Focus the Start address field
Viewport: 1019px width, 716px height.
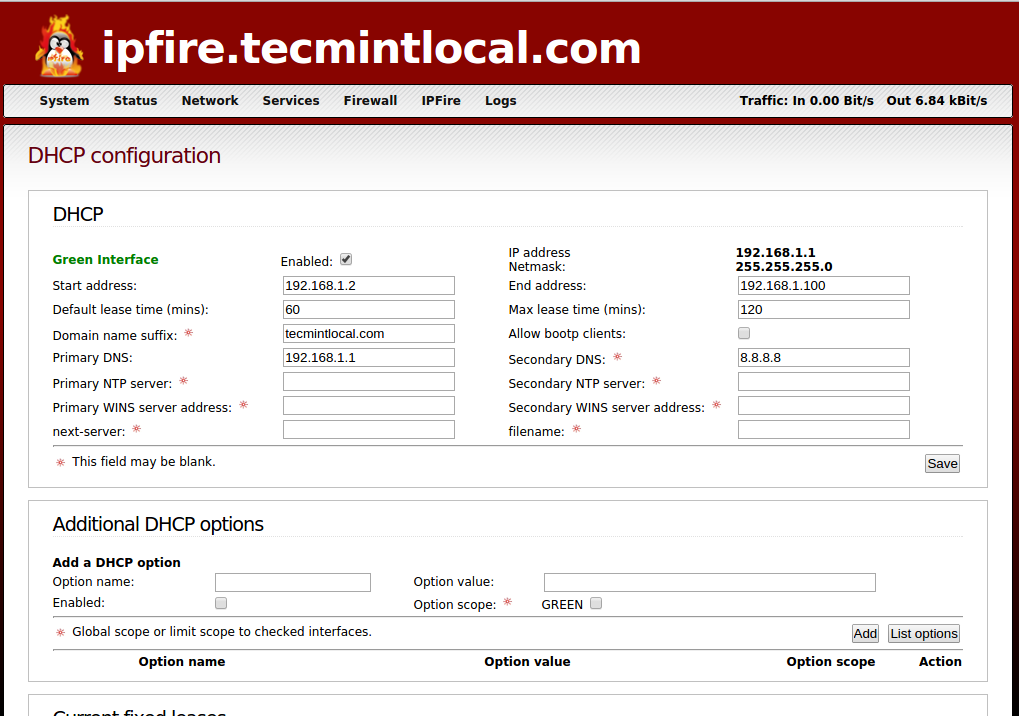pos(368,285)
